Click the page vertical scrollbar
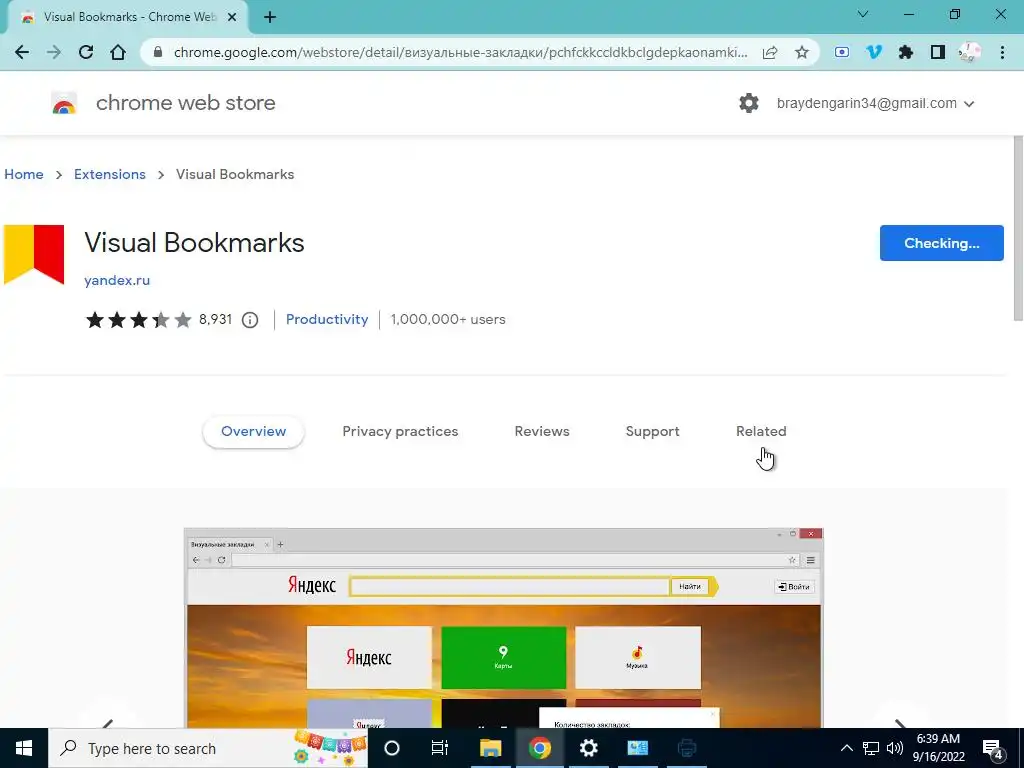Screen dimensions: 1024x768 1018,229
